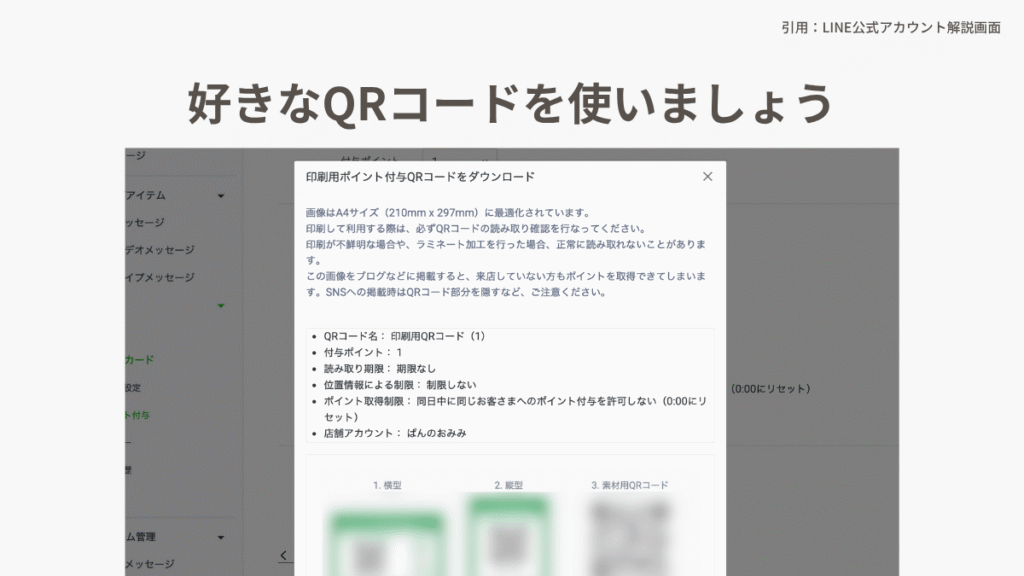Collapse the アイテム section arrow in sidebar

click(221, 196)
